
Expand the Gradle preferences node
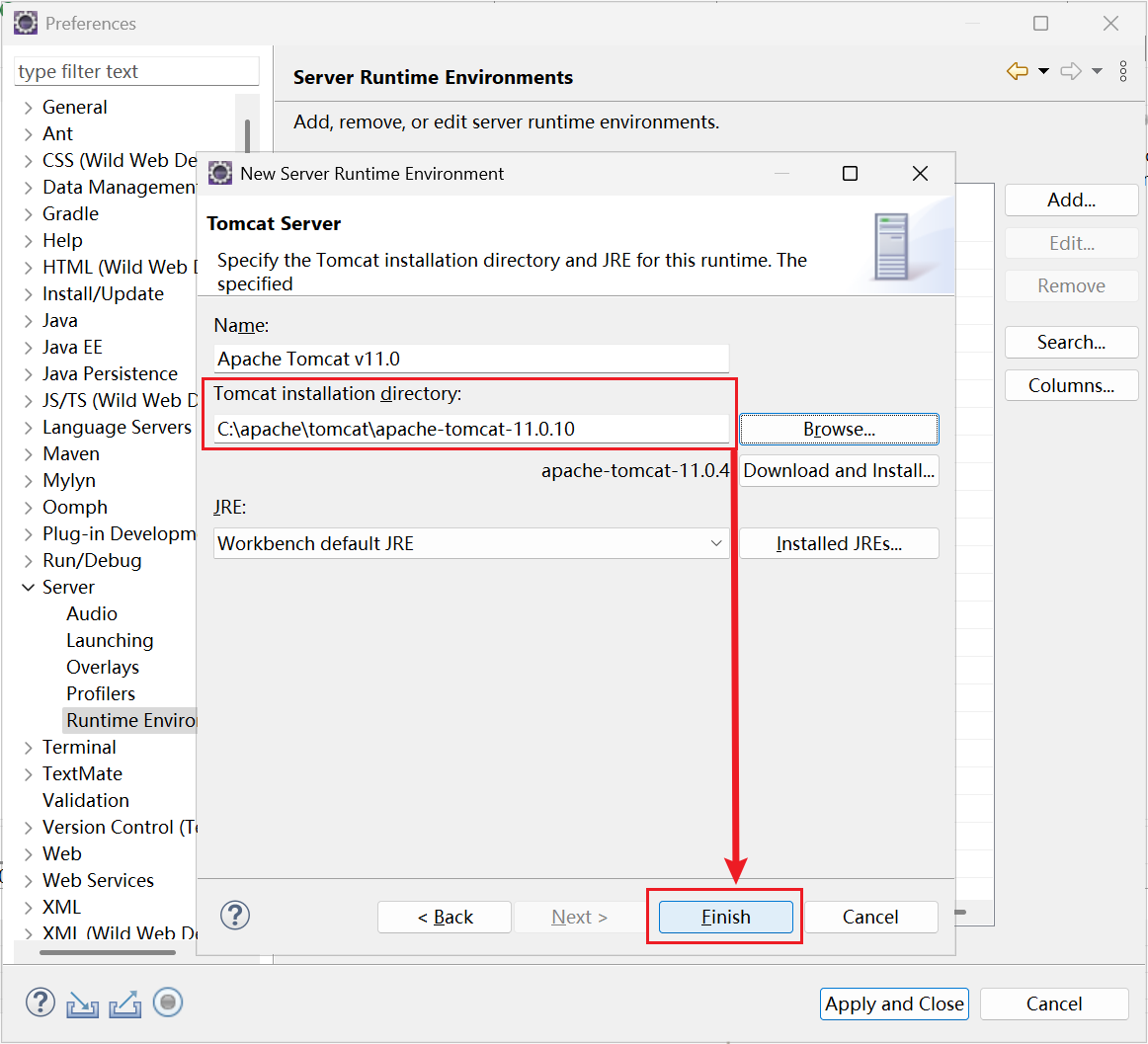pyautogui.click(x=29, y=214)
